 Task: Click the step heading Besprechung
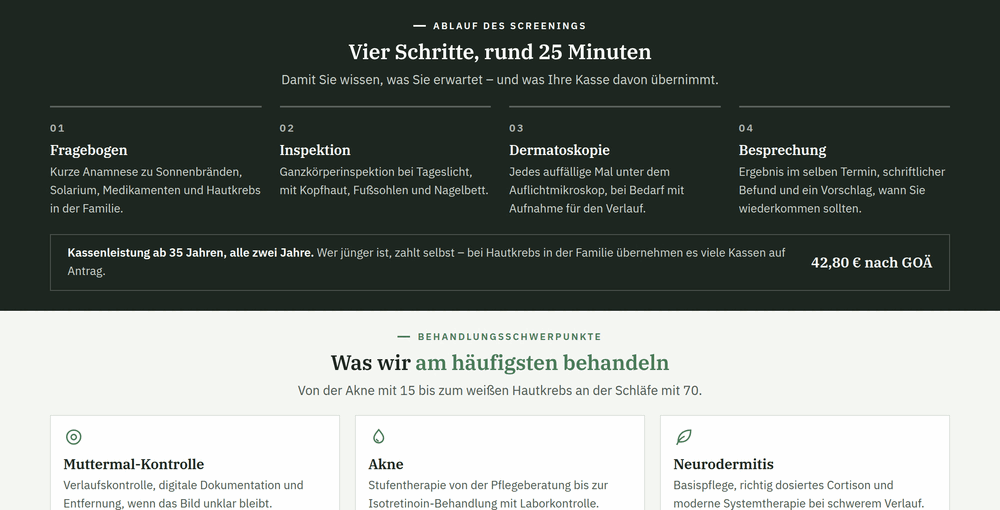click(x=783, y=150)
